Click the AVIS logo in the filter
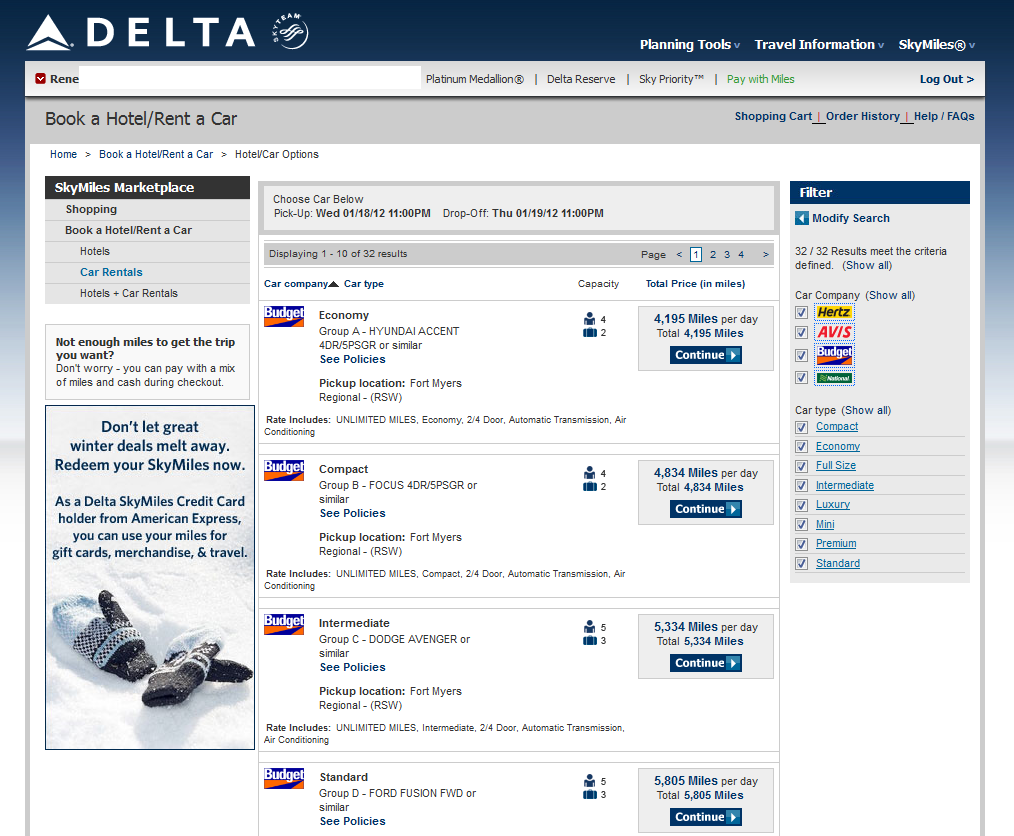The height and width of the screenshot is (836, 1014). (x=834, y=333)
